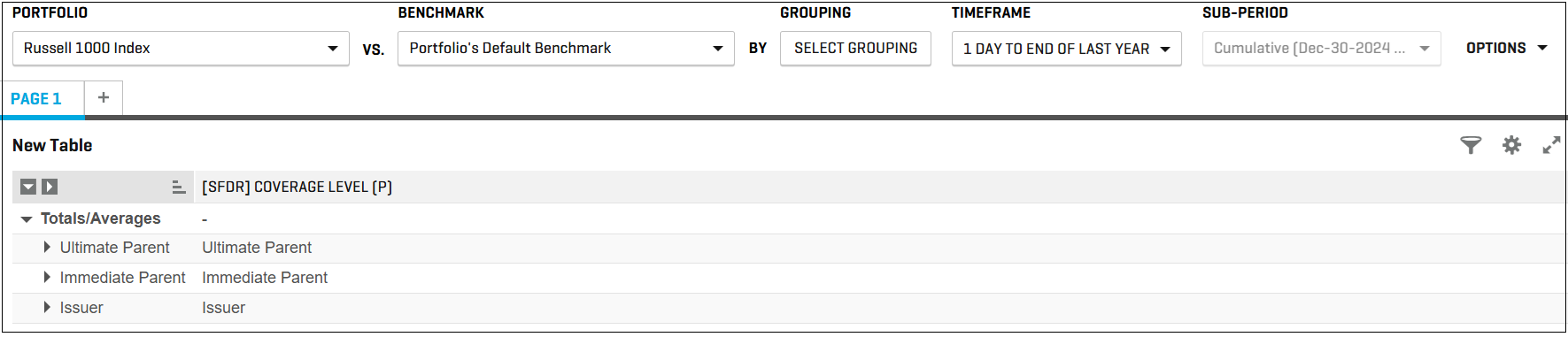Open the table filter funnel icon
The image size is (1568, 337).
click(x=1471, y=145)
